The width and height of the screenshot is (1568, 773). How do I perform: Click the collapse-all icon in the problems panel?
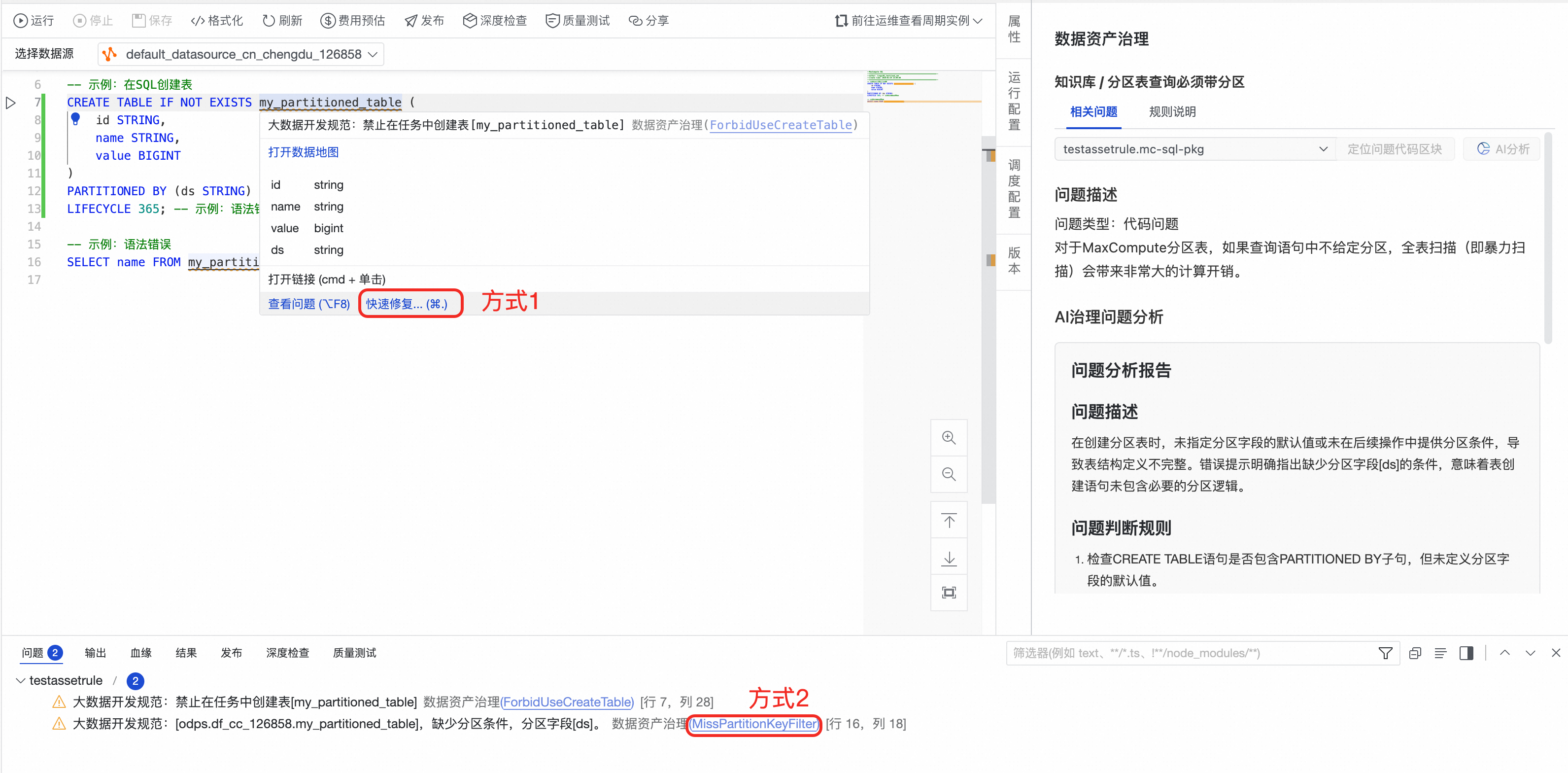click(1415, 653)
